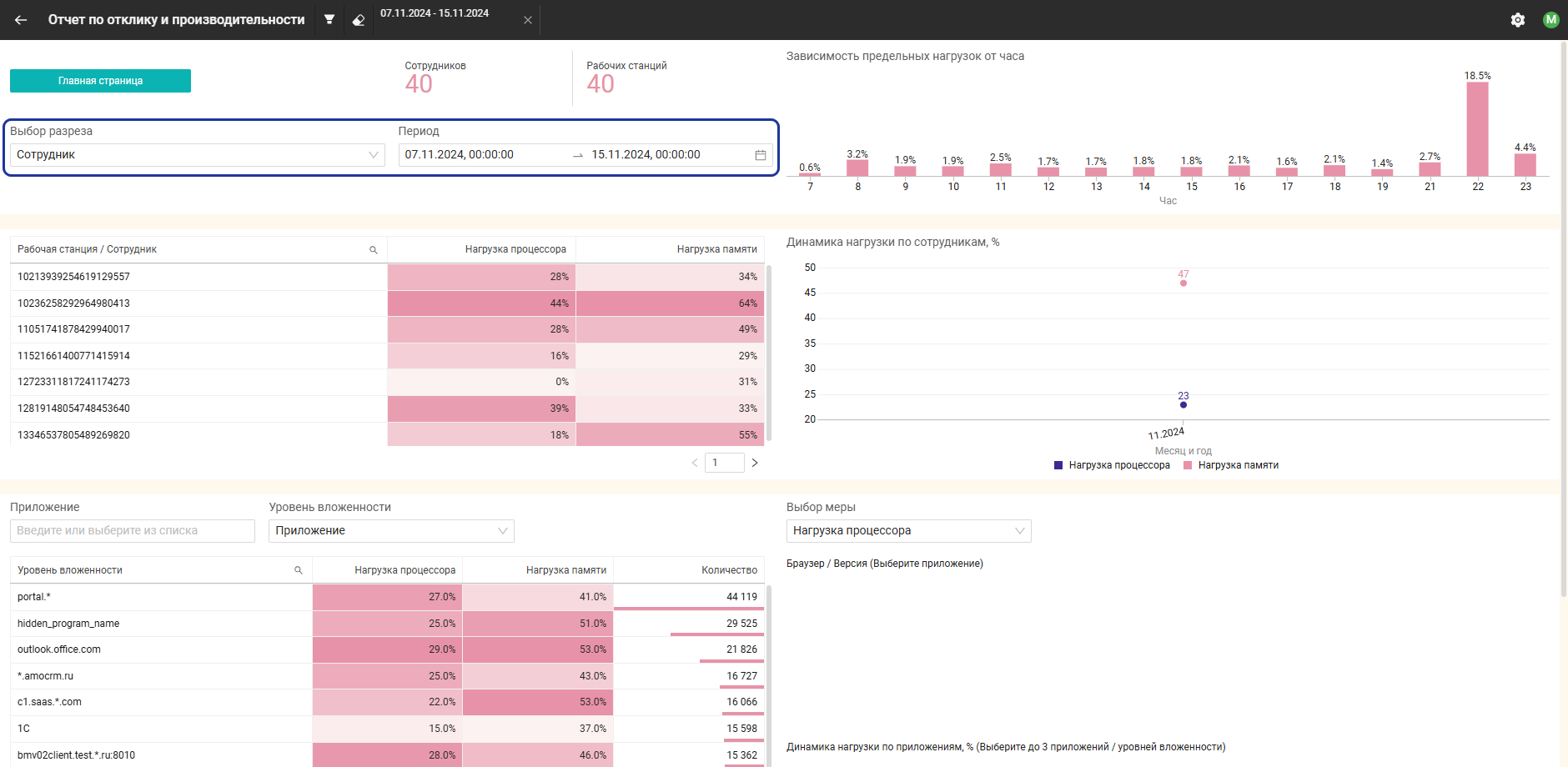Screen dimensions: 1568x767
Task: Click the end date 15.11.2024, 00:00:00 field
Action: click(667, 155)
